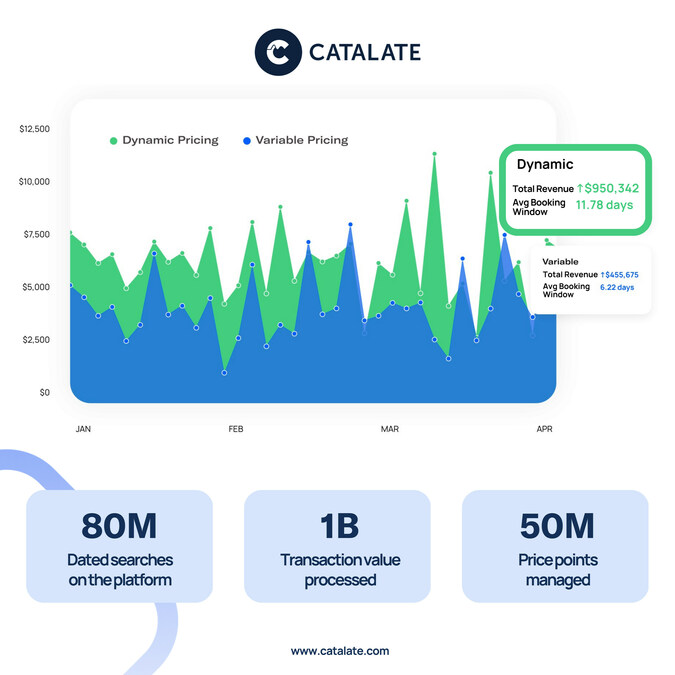Click the 11.78 days booking window value

pyautogui.click(x=604, y=205)
